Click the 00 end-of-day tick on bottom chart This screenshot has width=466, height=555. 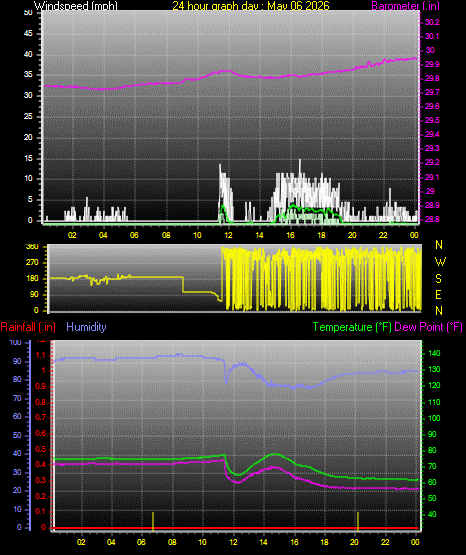[415, 542]
